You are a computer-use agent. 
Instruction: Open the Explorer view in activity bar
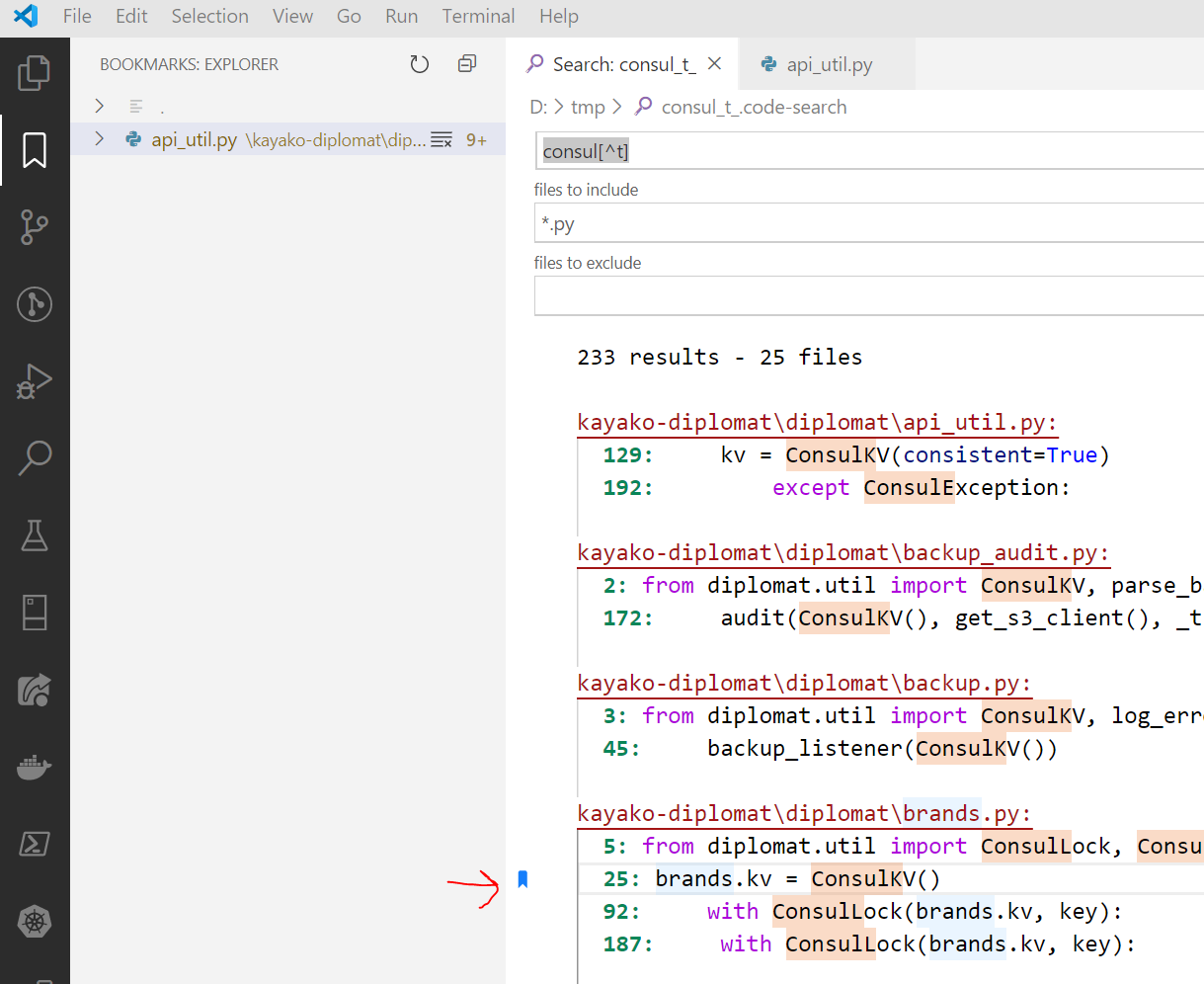click(x=35, y=74)
